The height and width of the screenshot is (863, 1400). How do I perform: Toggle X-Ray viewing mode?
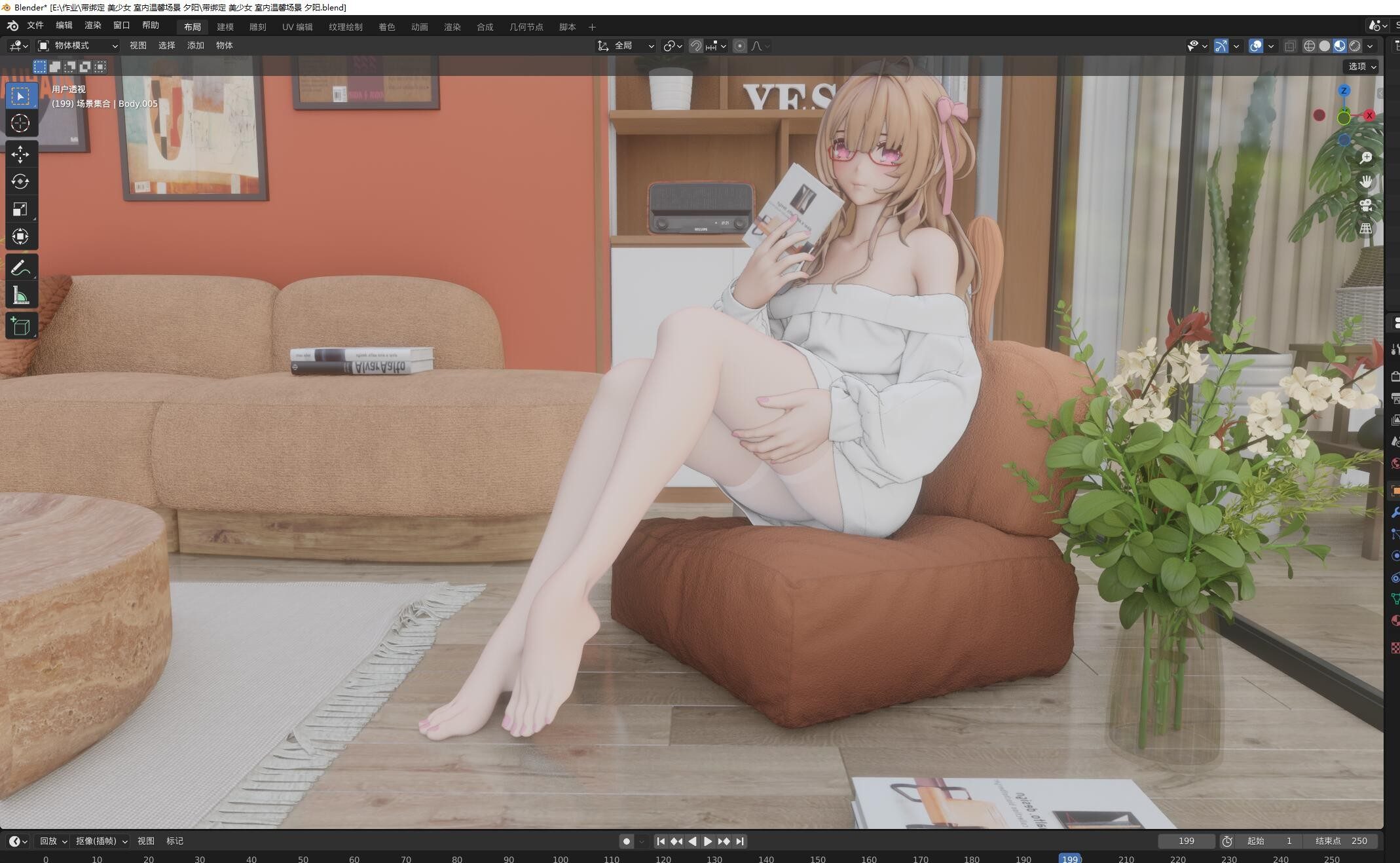(x=1290, y=46)
